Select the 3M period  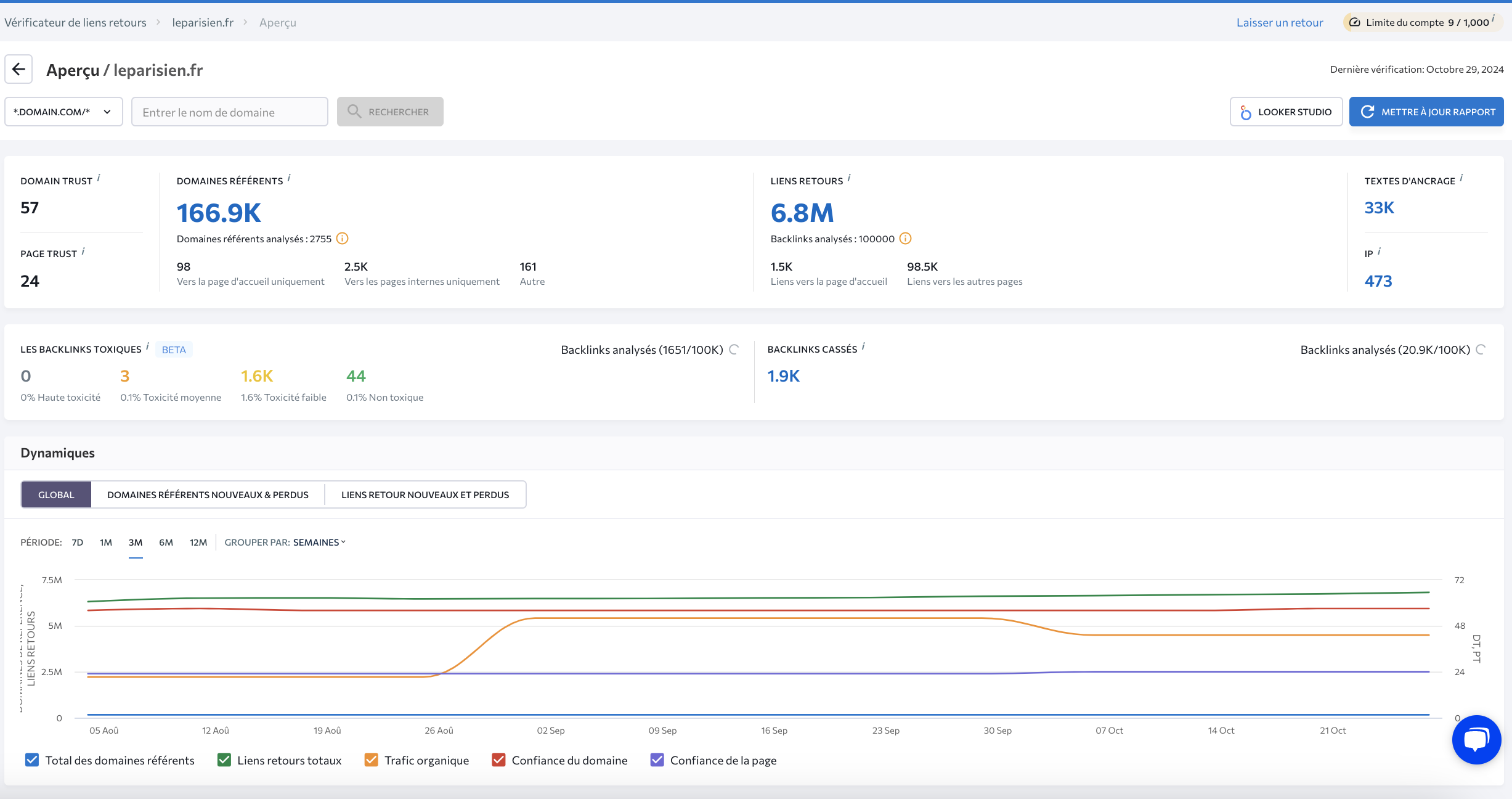tap(136, 542)
